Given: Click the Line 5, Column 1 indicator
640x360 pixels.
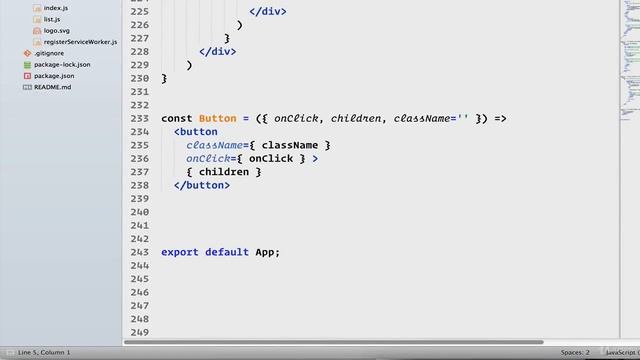Looking at the screenshot, I should (44, 352).
